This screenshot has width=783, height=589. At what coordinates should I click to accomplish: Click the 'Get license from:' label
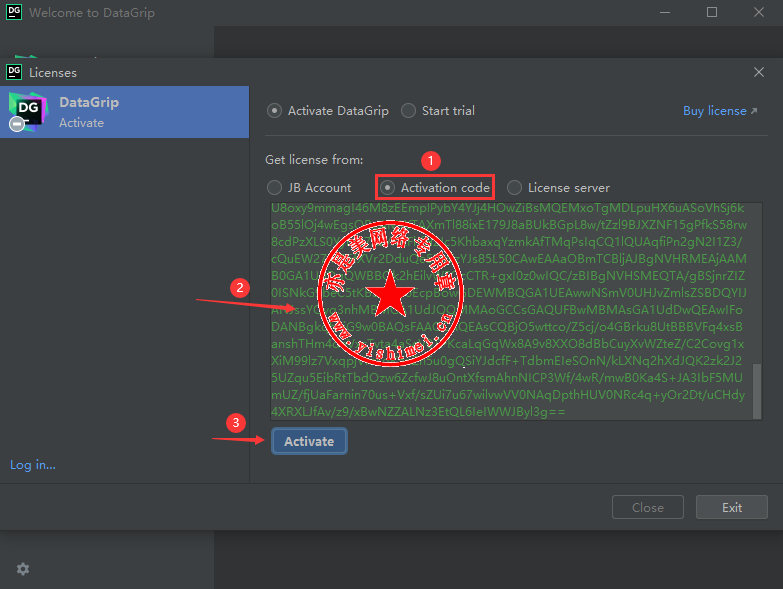(314, 160)
